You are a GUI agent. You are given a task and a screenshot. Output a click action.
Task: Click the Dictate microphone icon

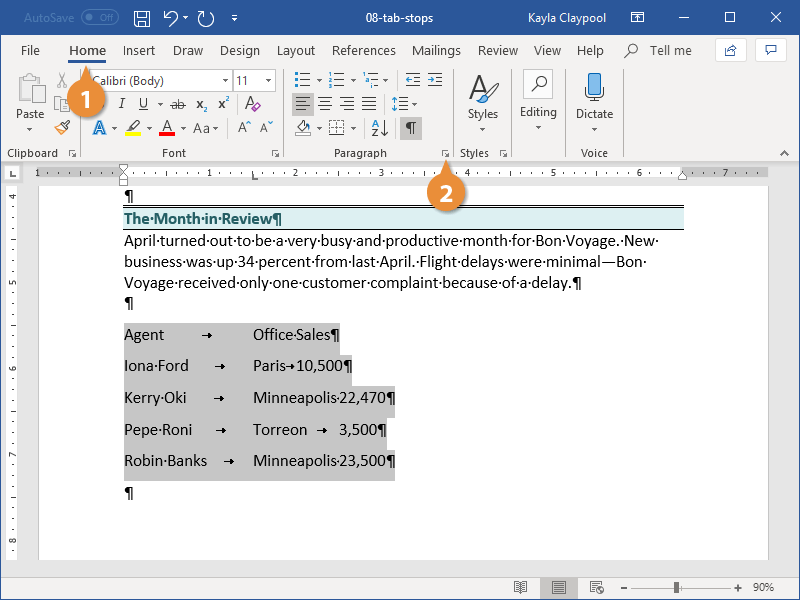tap(594, 89)
